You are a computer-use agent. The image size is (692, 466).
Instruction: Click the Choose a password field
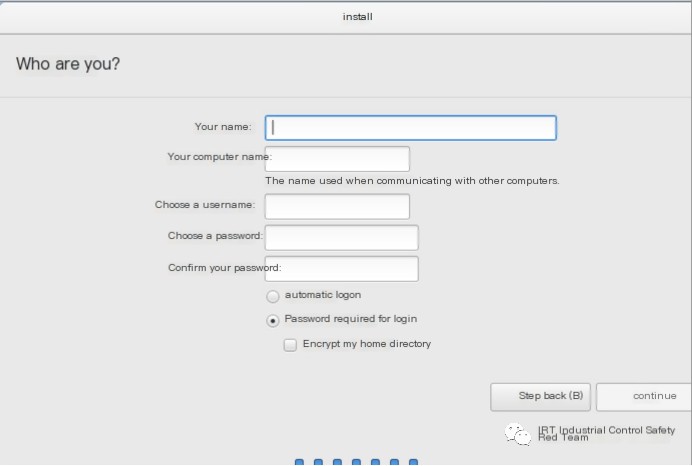[342, 237]
